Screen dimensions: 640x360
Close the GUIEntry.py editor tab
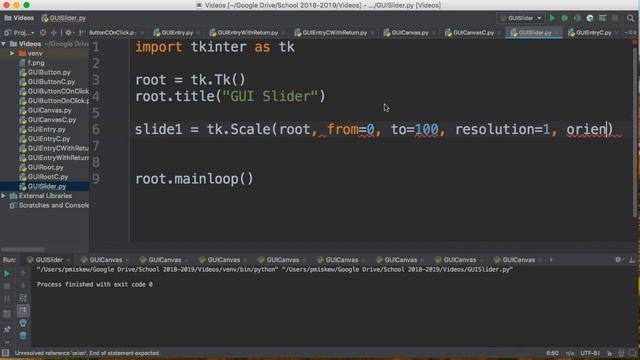(198, 33)
